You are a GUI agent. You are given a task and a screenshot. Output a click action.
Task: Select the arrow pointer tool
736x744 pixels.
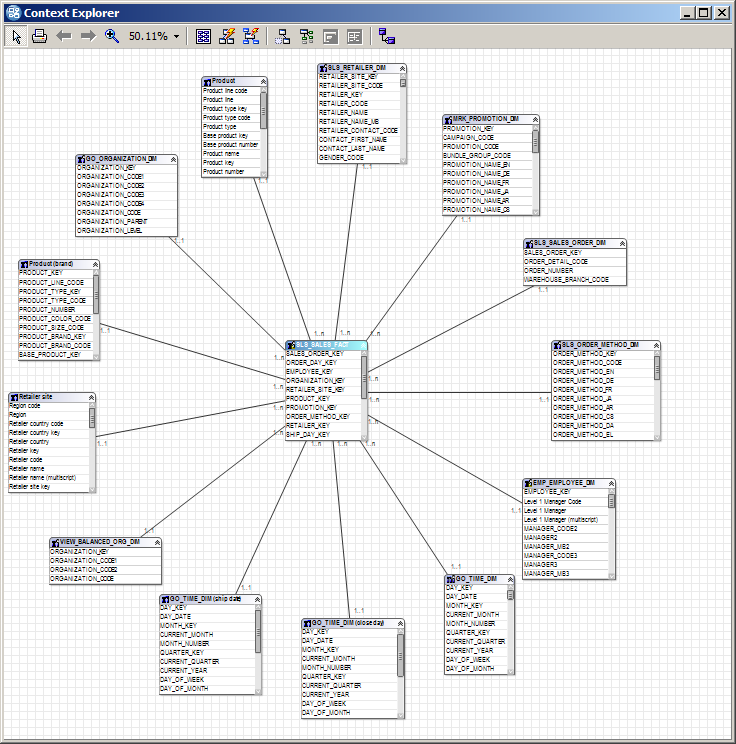[x=16, y=36]
